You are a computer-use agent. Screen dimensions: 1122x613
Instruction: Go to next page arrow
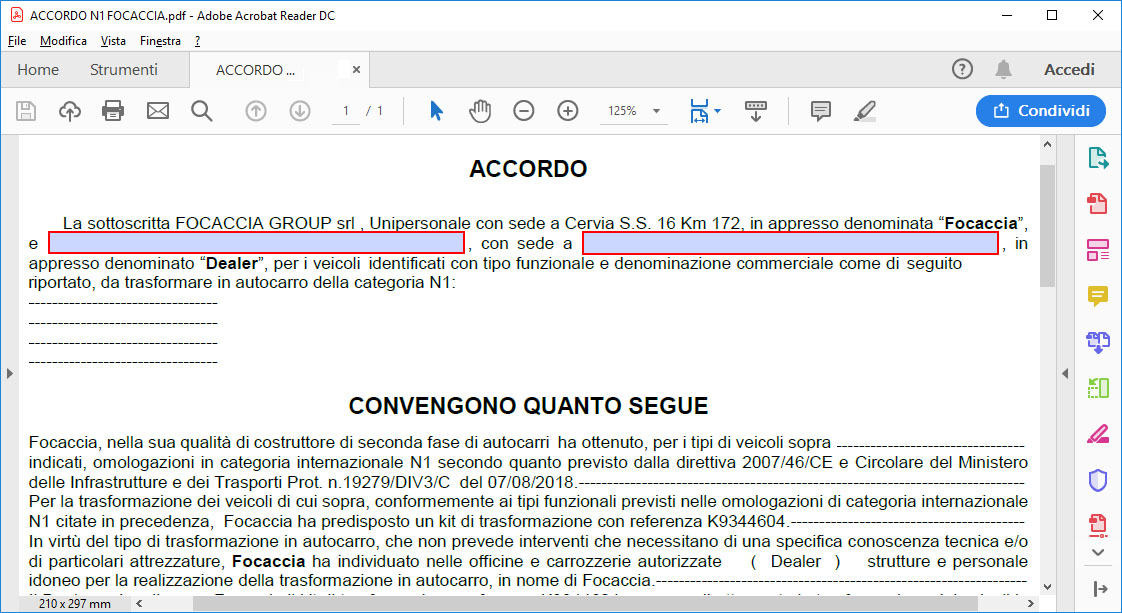pyautogui.click(x=300, y=111)
